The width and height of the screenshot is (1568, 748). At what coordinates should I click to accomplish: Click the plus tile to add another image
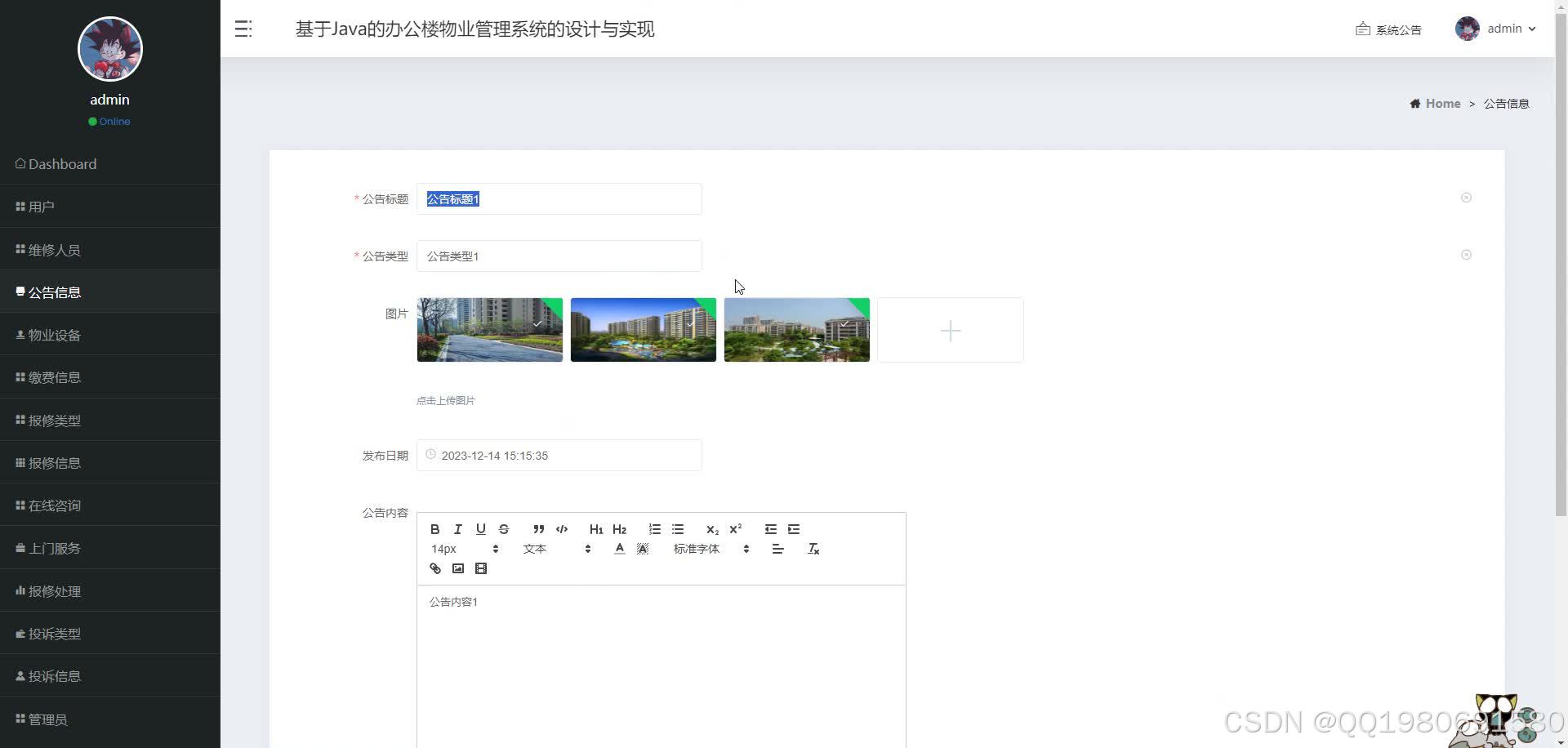point(950,330)
